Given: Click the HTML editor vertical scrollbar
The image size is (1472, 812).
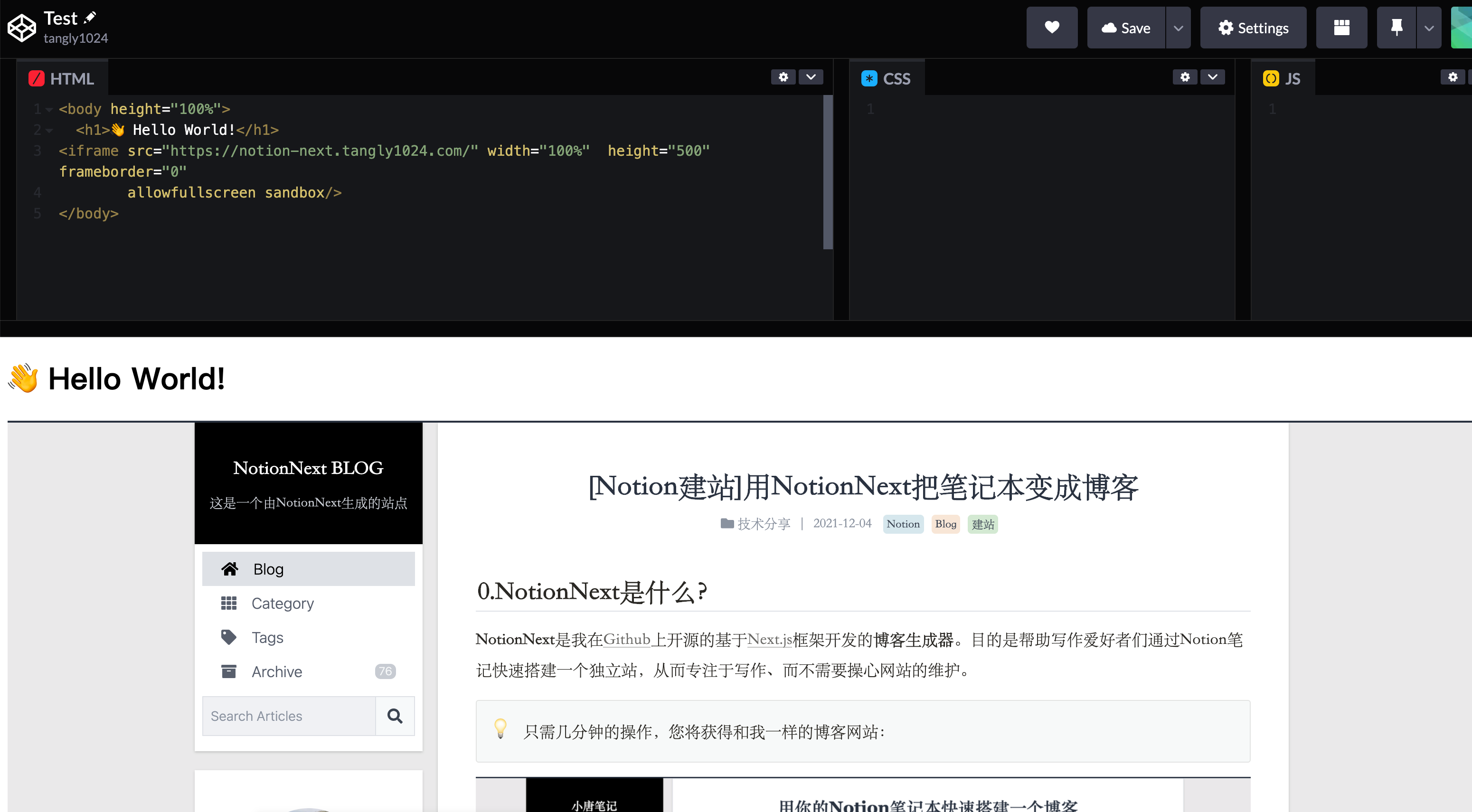Looking at the screenshot, I should click(828, 172).
